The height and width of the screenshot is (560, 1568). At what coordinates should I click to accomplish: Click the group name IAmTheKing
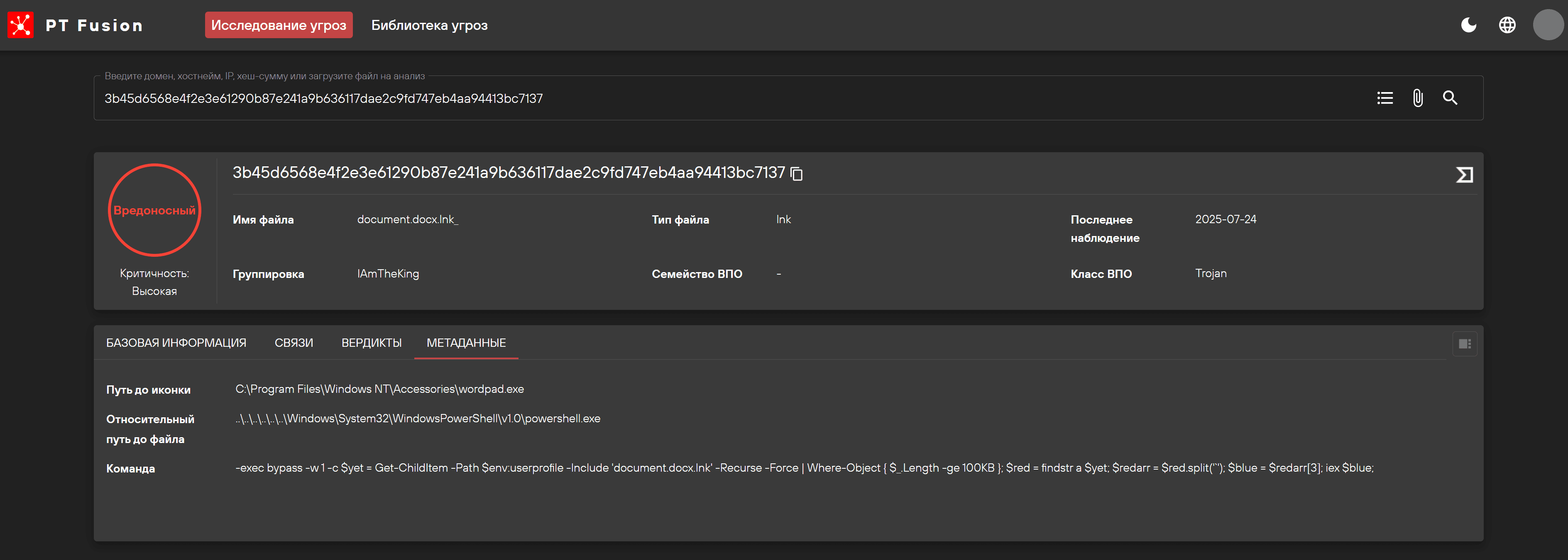click(388, 274)
